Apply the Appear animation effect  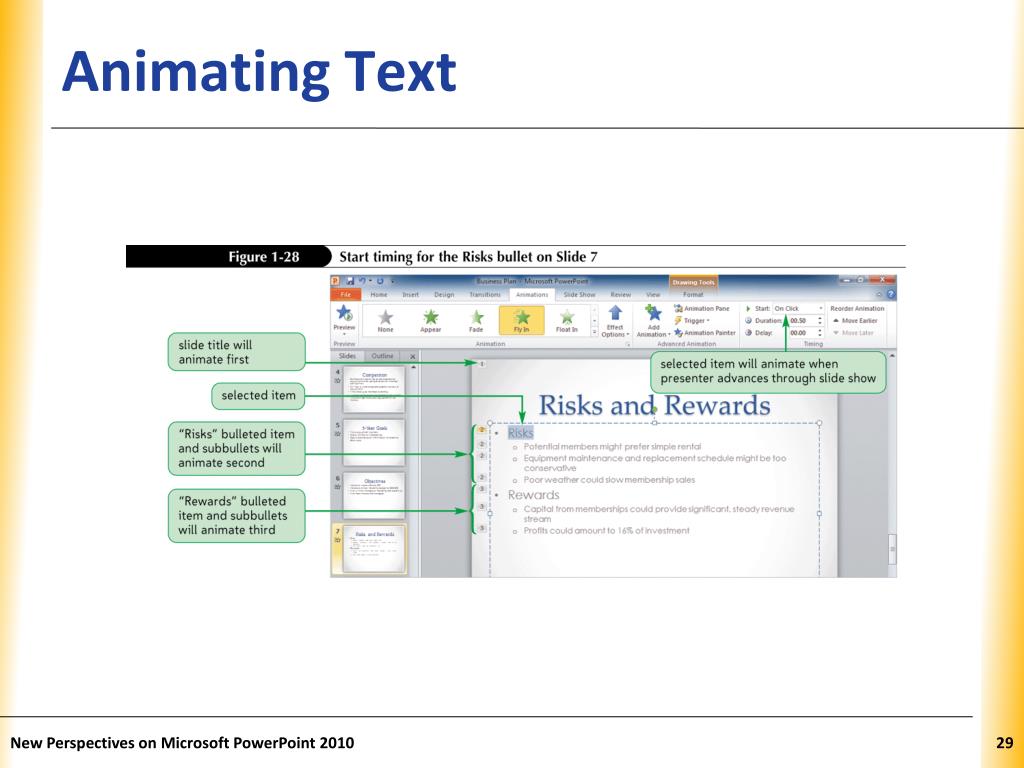click(x=430, y=320)
